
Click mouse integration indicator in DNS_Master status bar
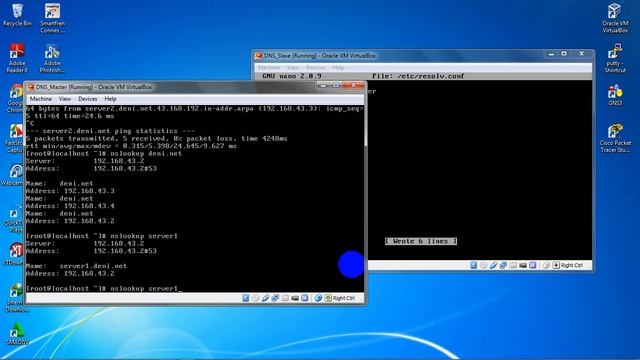[x=318, y=298]
